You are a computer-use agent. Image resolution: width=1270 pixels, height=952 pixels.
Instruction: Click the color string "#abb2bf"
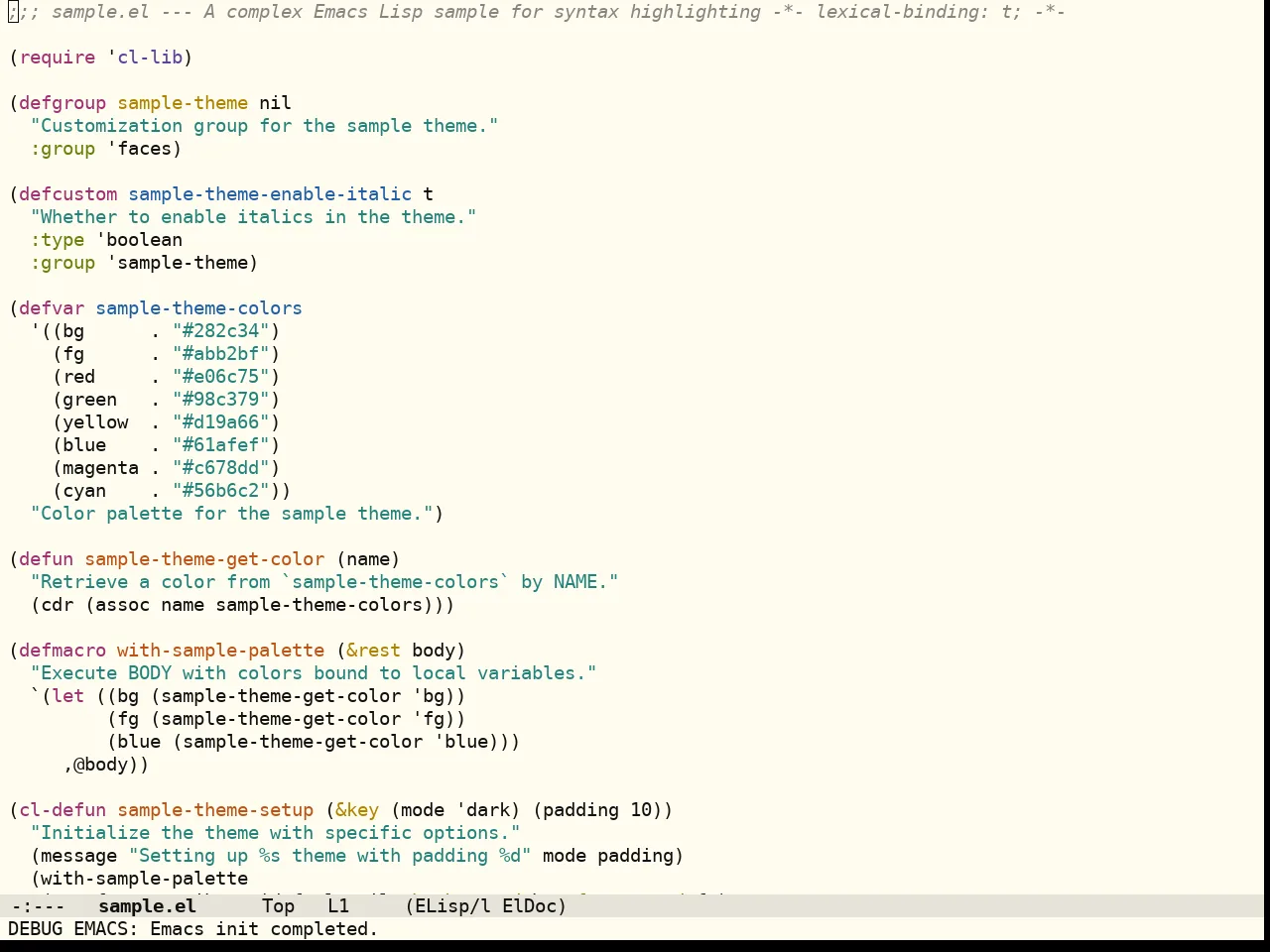point(221,354)
